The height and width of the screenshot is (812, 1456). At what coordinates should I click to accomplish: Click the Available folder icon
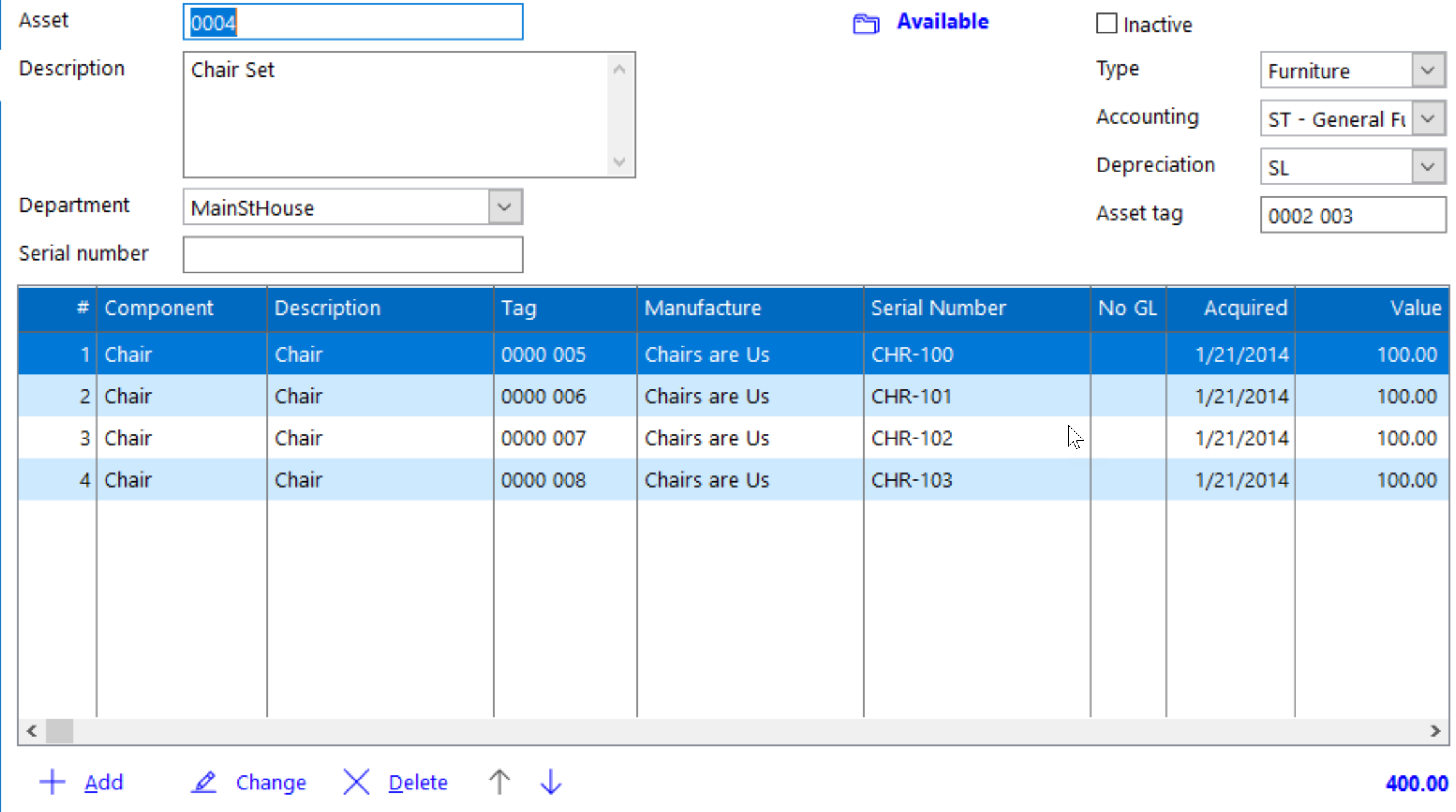(x=865, y=24)
